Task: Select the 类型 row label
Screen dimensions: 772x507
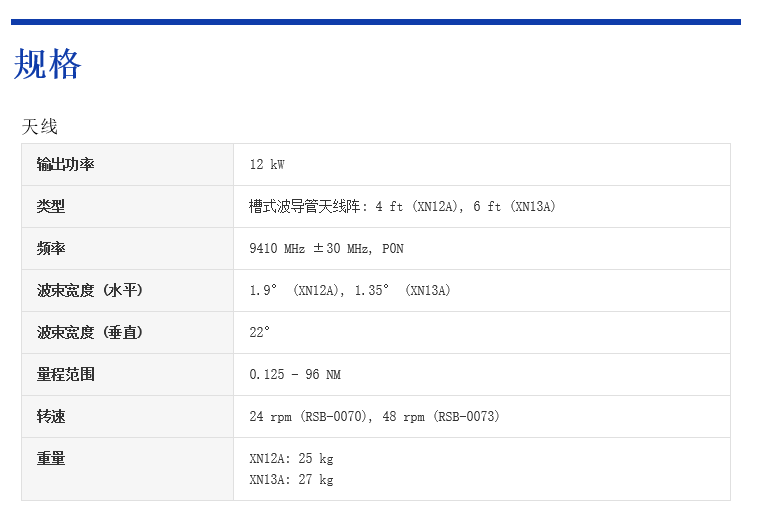Action: click(x=51, y=207)
